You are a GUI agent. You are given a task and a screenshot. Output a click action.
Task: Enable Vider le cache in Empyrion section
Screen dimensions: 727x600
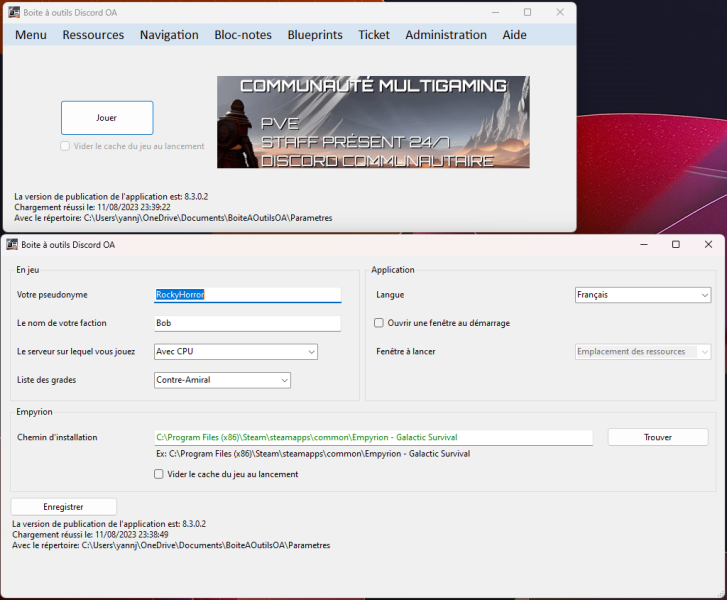[159, 474]
